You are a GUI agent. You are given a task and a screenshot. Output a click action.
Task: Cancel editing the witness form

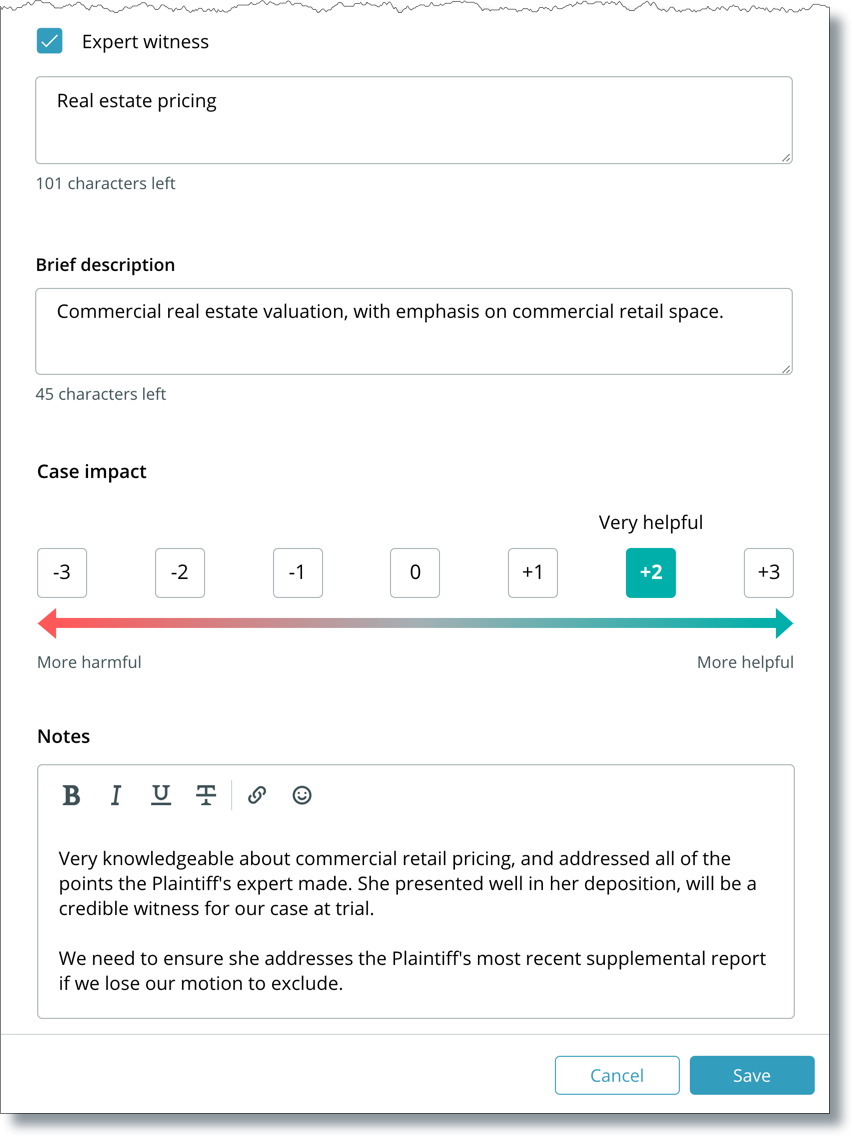tap(617, 1075)
